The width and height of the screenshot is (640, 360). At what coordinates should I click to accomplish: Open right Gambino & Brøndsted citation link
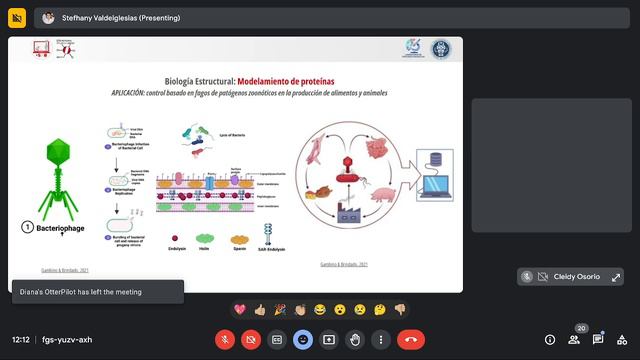pos(344,264)
